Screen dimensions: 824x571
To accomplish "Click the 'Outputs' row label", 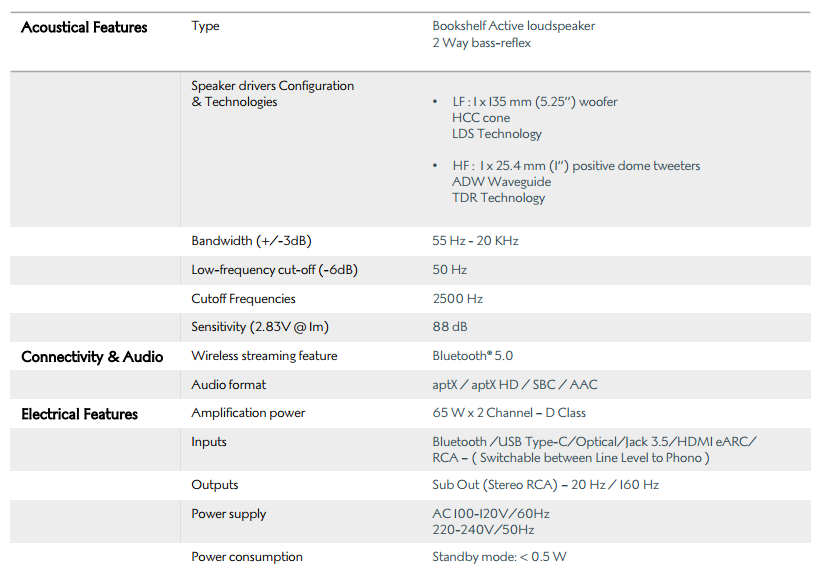I will 214,485.
